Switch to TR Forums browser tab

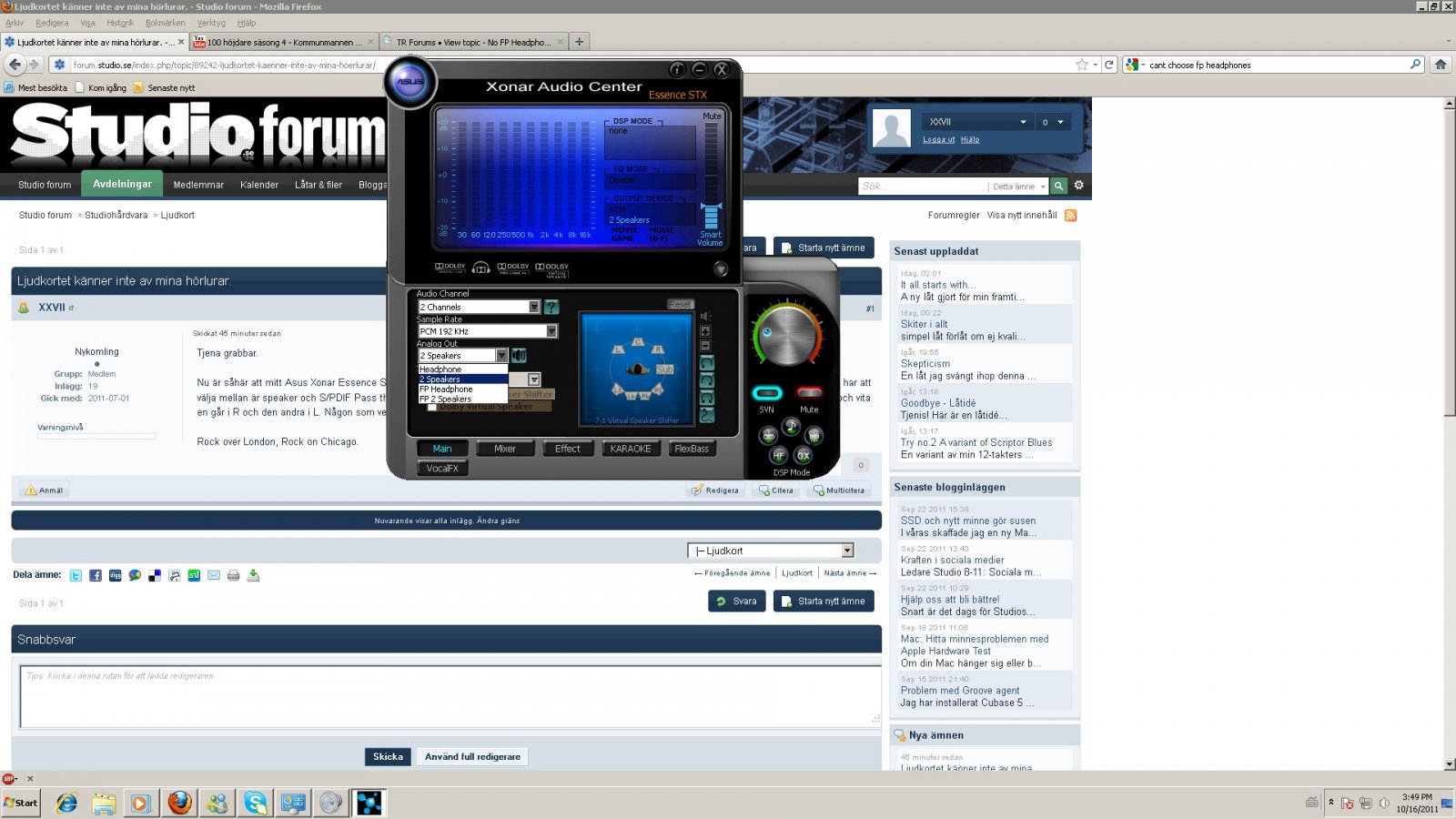pyautogui.click(x=473, y=42)
